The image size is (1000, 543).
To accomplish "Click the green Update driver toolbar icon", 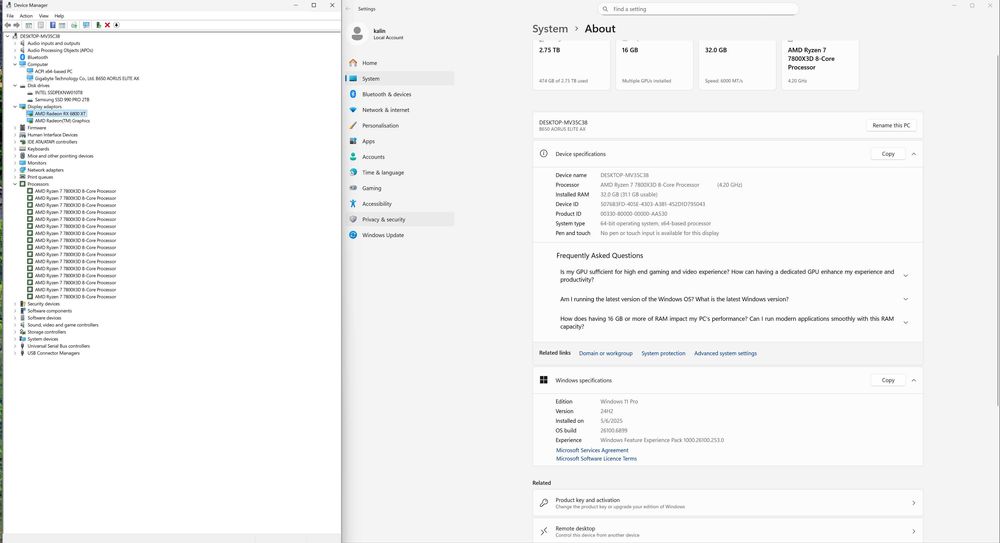I will click(98, 25).
